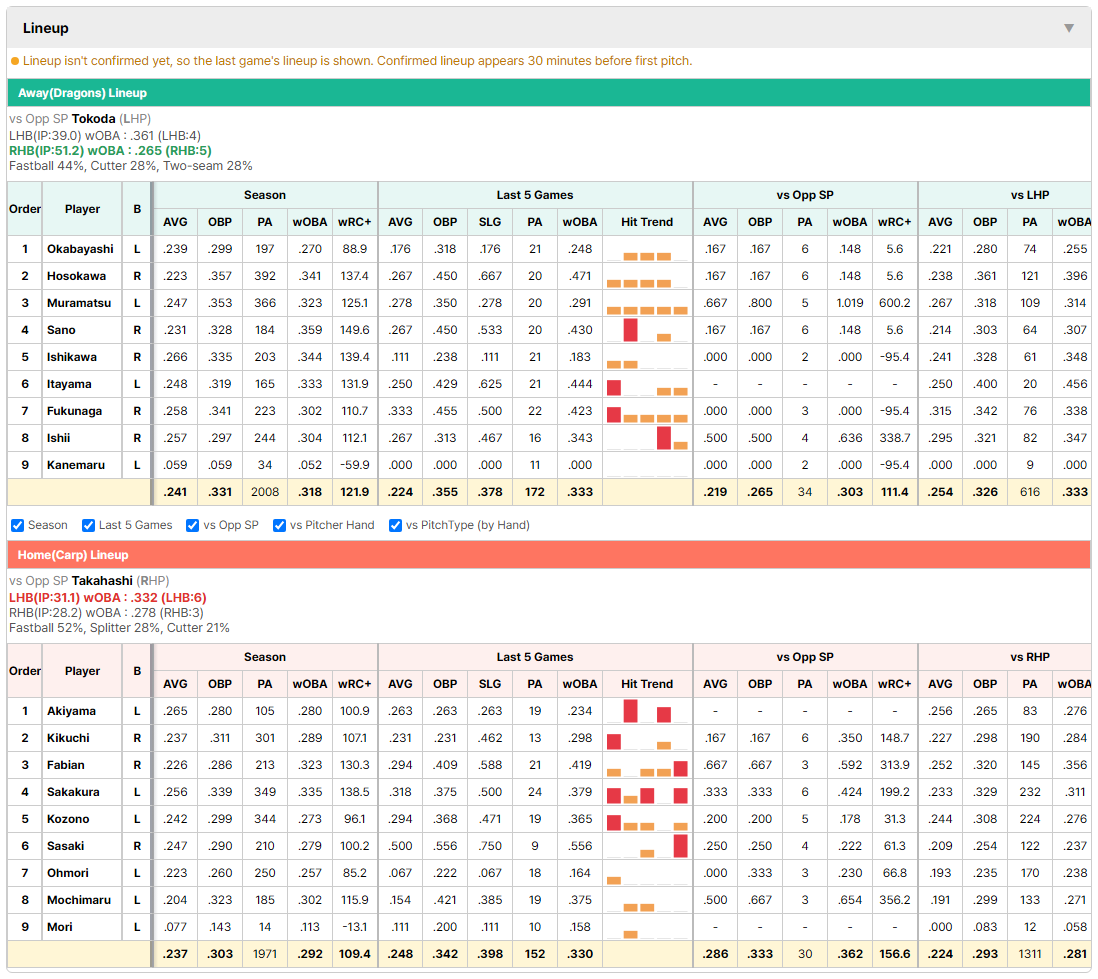The height and width of the screenshot is (979, 1098).
Task: Click the Away(Dragons) Lineup header bar
Action: pyautogui.click(x=548, y=92)
